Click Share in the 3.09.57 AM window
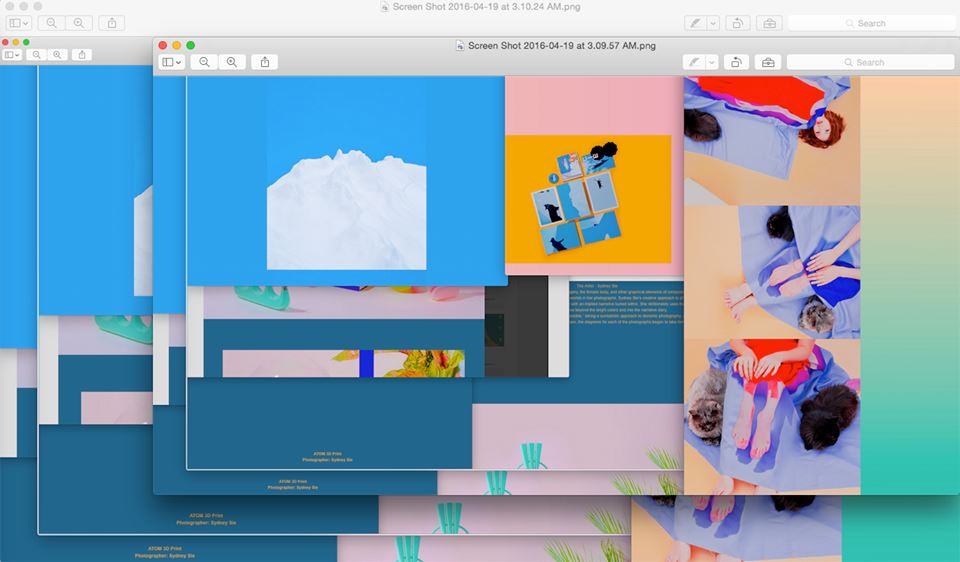 (265, 62)
